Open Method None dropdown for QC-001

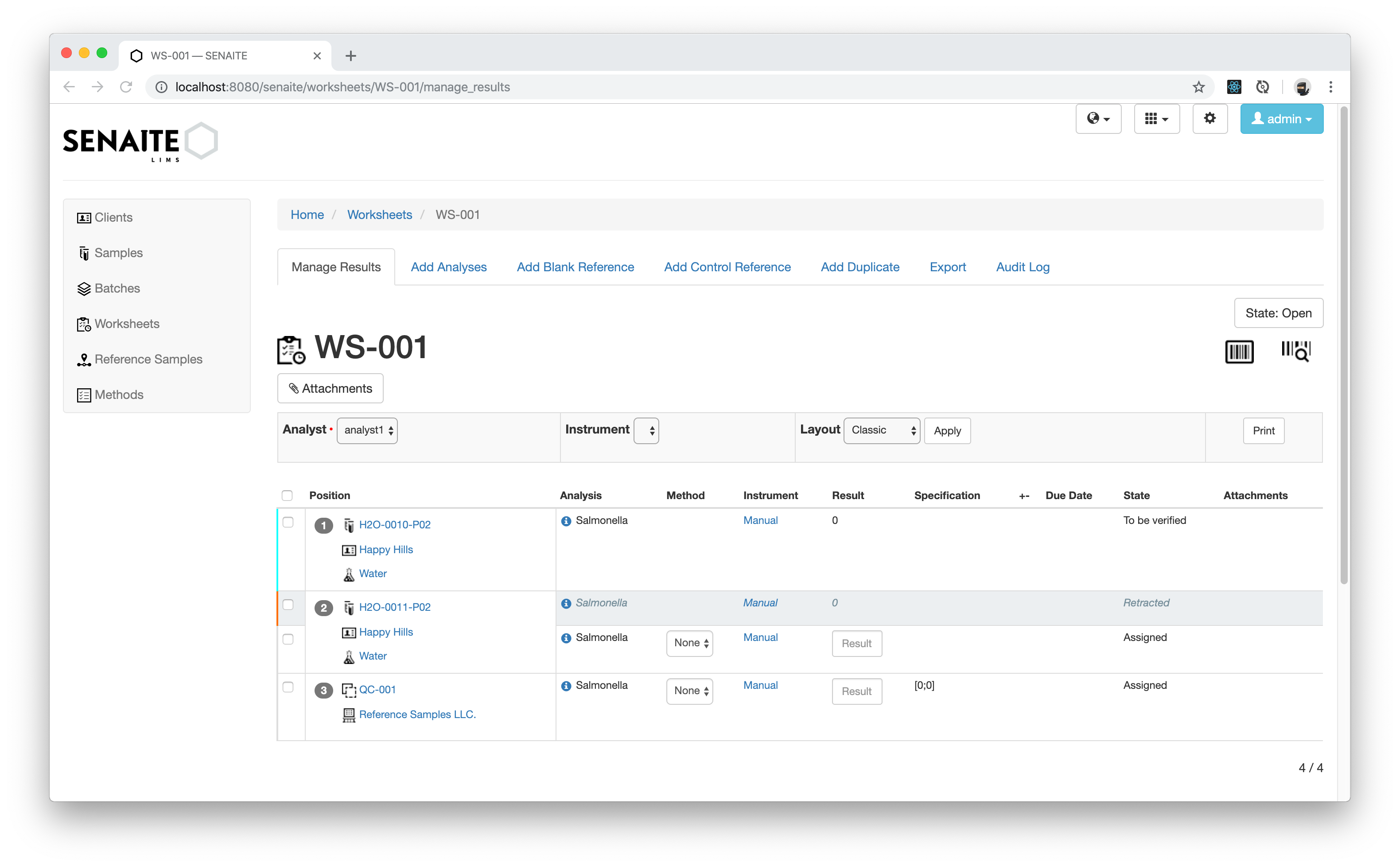689,691
